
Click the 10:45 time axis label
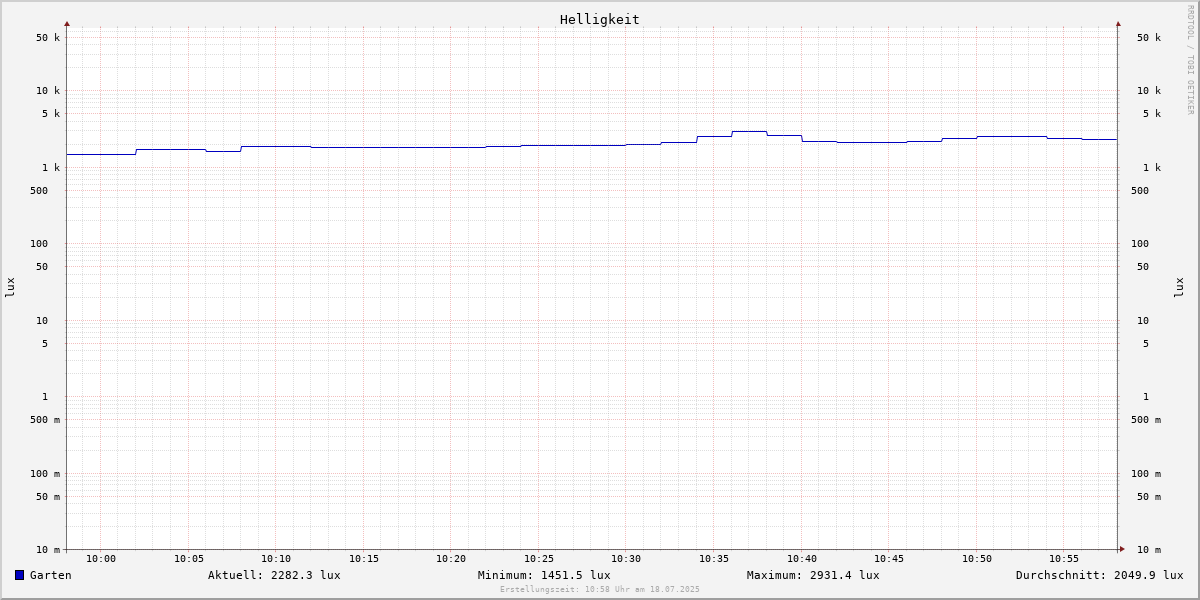pyautogui.click(x=889, y=559)
